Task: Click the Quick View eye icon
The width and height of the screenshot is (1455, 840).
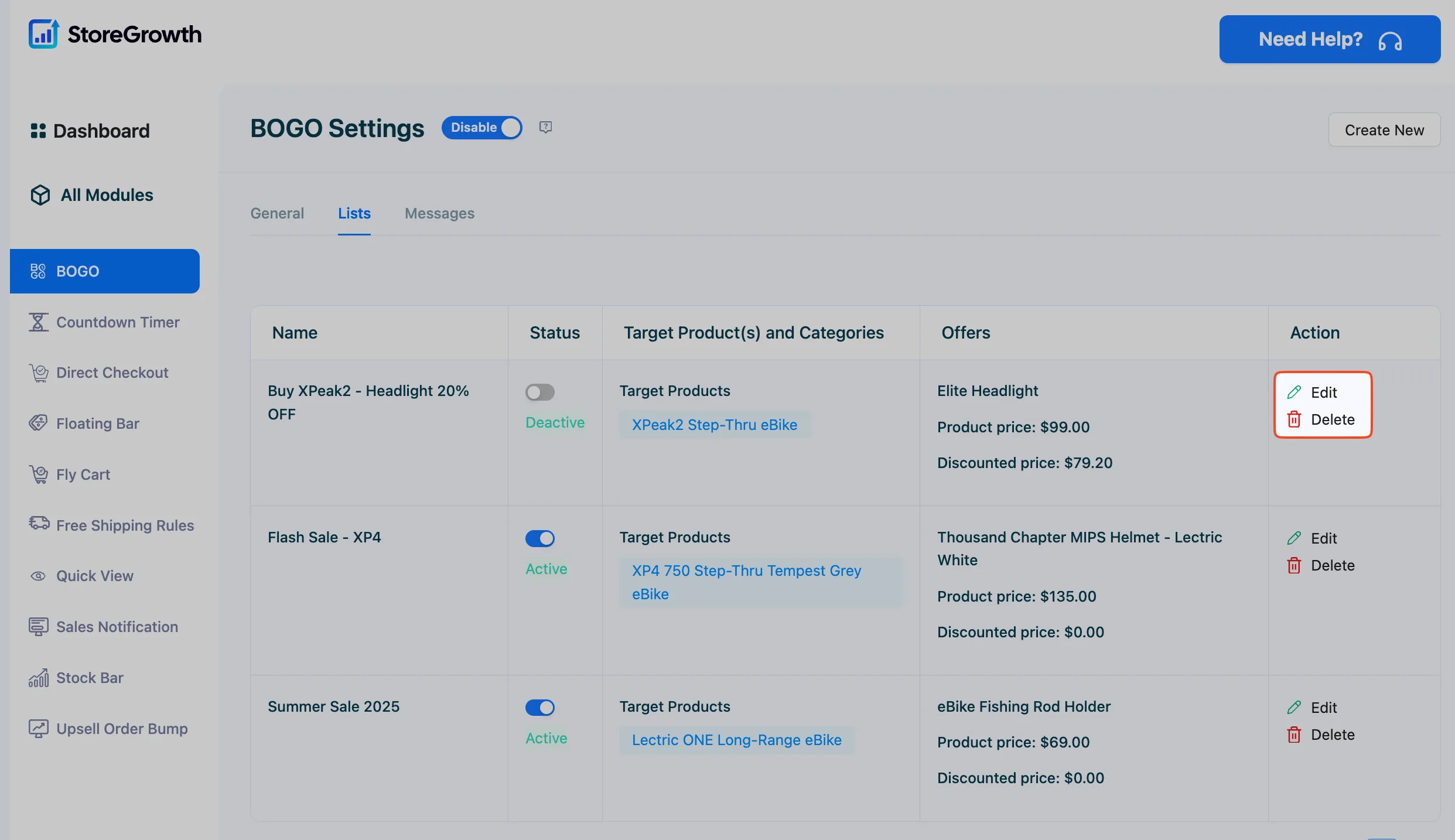Action: tap(38, 576)
